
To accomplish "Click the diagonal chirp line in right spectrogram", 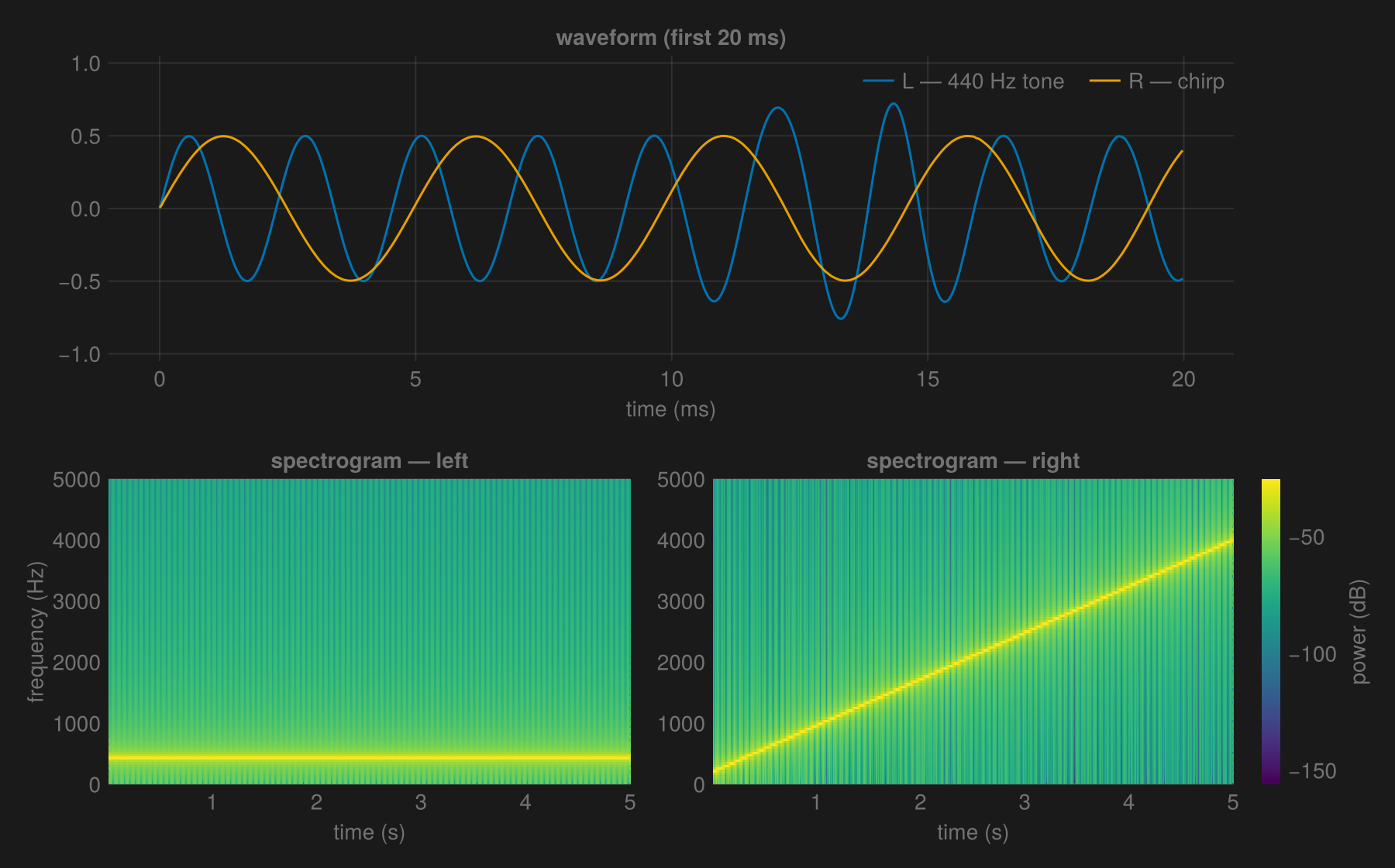I will point(973,656).
